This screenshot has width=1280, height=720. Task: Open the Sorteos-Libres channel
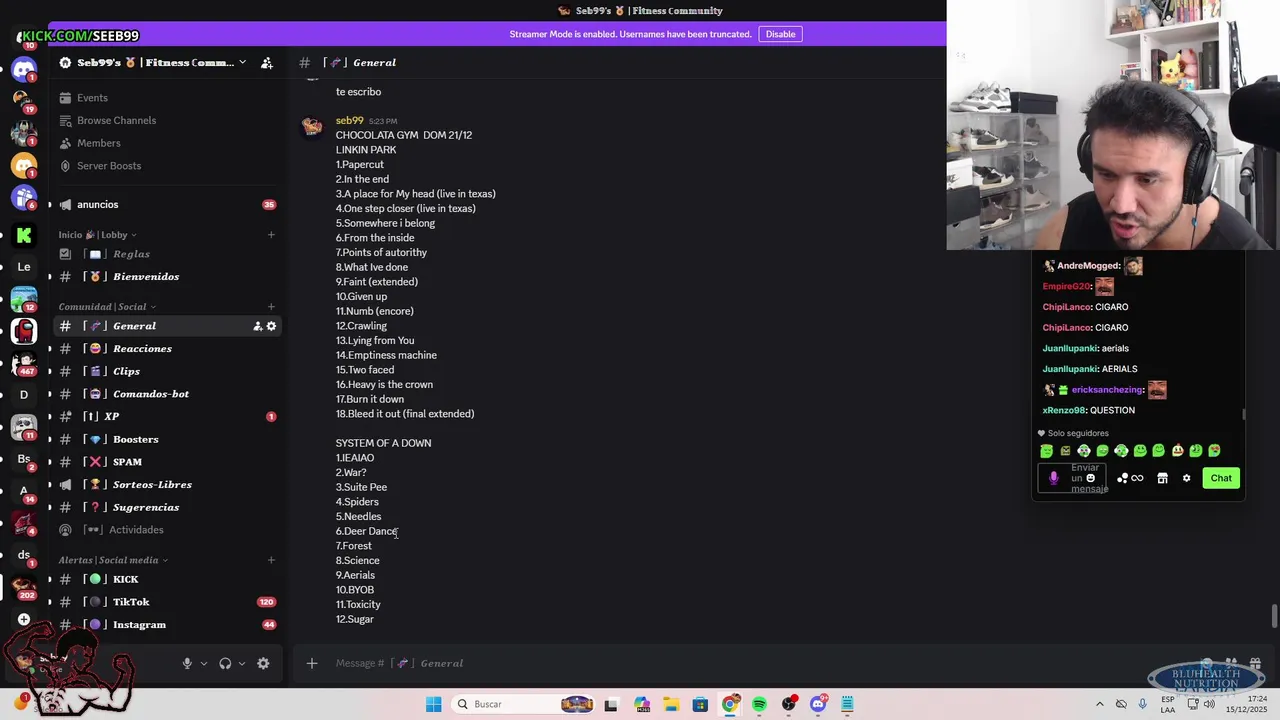pos(167,484)
